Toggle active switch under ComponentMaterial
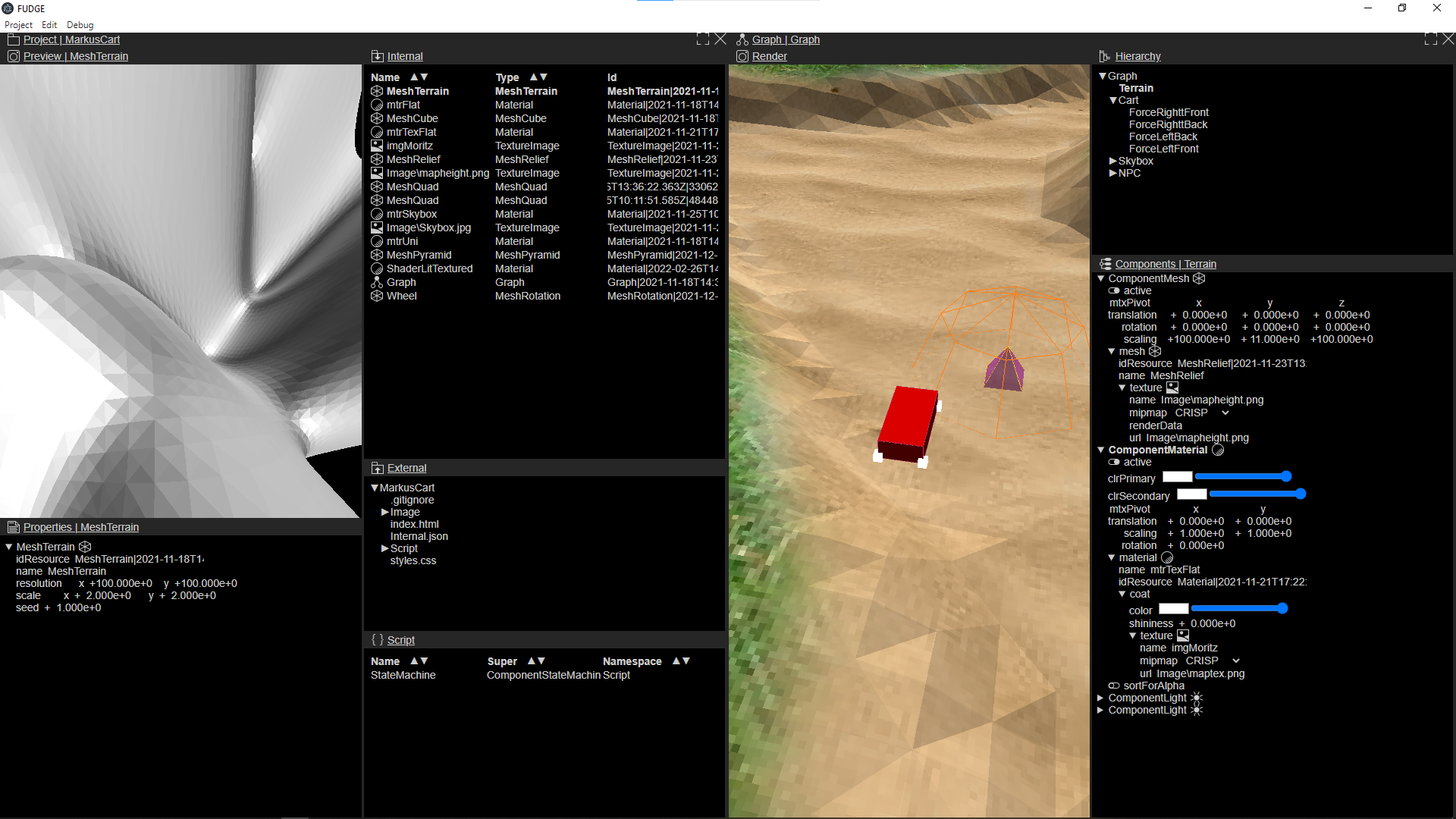Screen dimensions: 1456x819 click(x=1113, y=462)
